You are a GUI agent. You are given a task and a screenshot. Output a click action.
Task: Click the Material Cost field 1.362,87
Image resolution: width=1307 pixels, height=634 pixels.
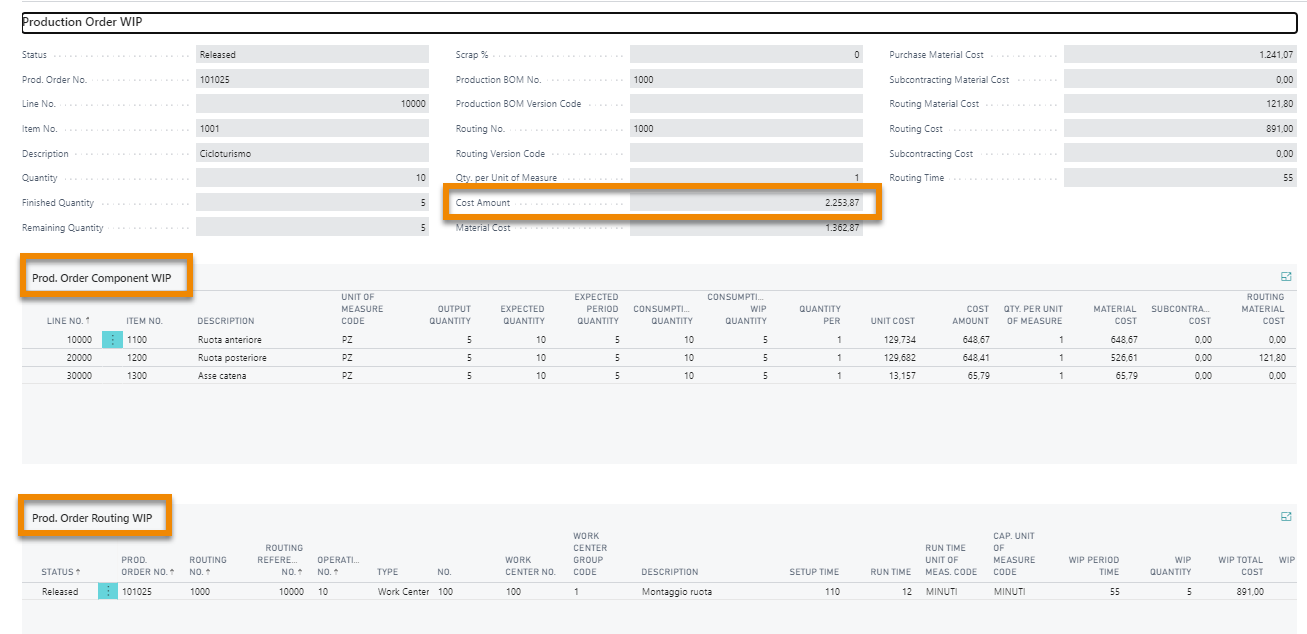click(x=746, y=228)
